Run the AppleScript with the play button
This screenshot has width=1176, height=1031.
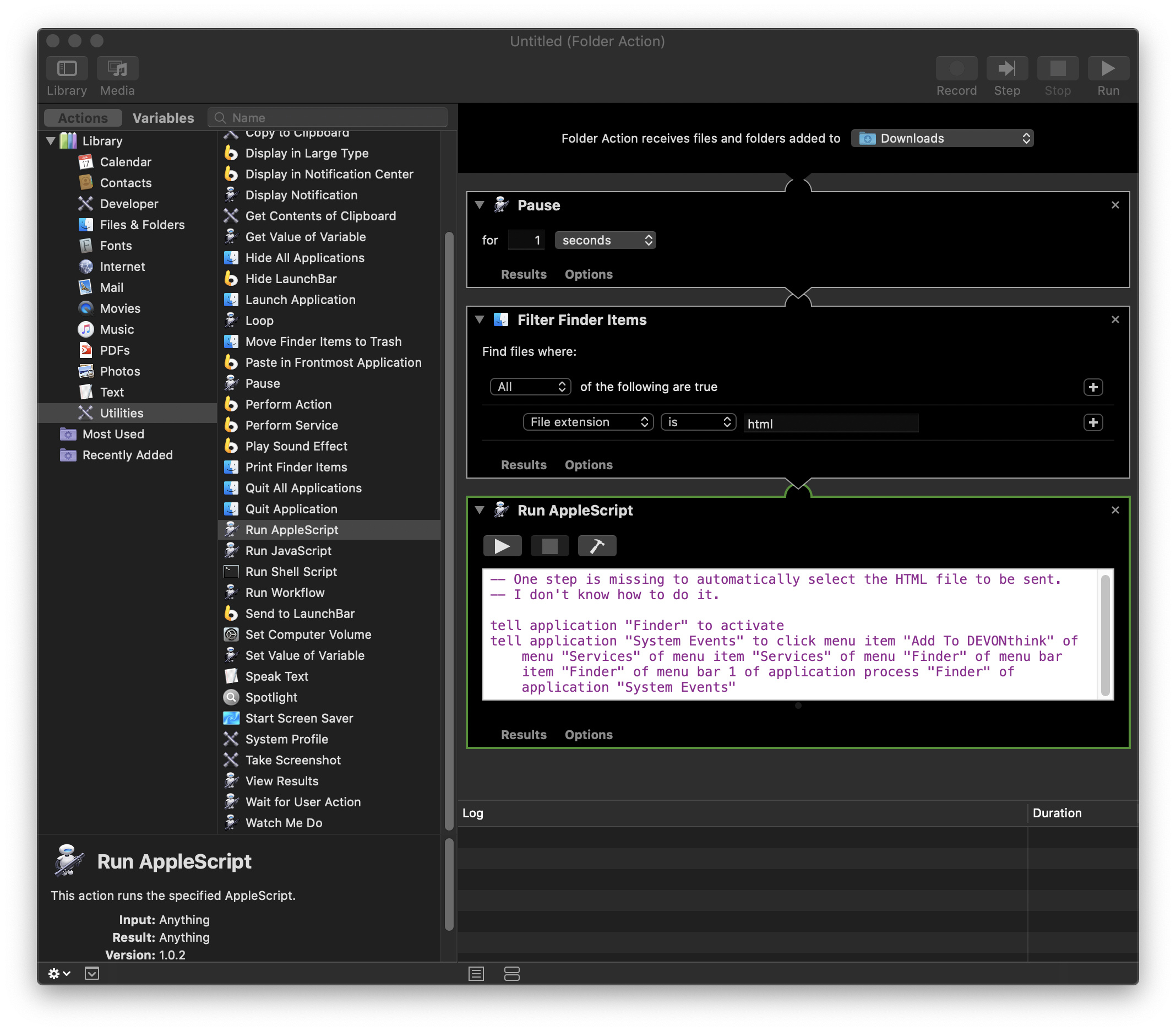click(x=502, y=546)
